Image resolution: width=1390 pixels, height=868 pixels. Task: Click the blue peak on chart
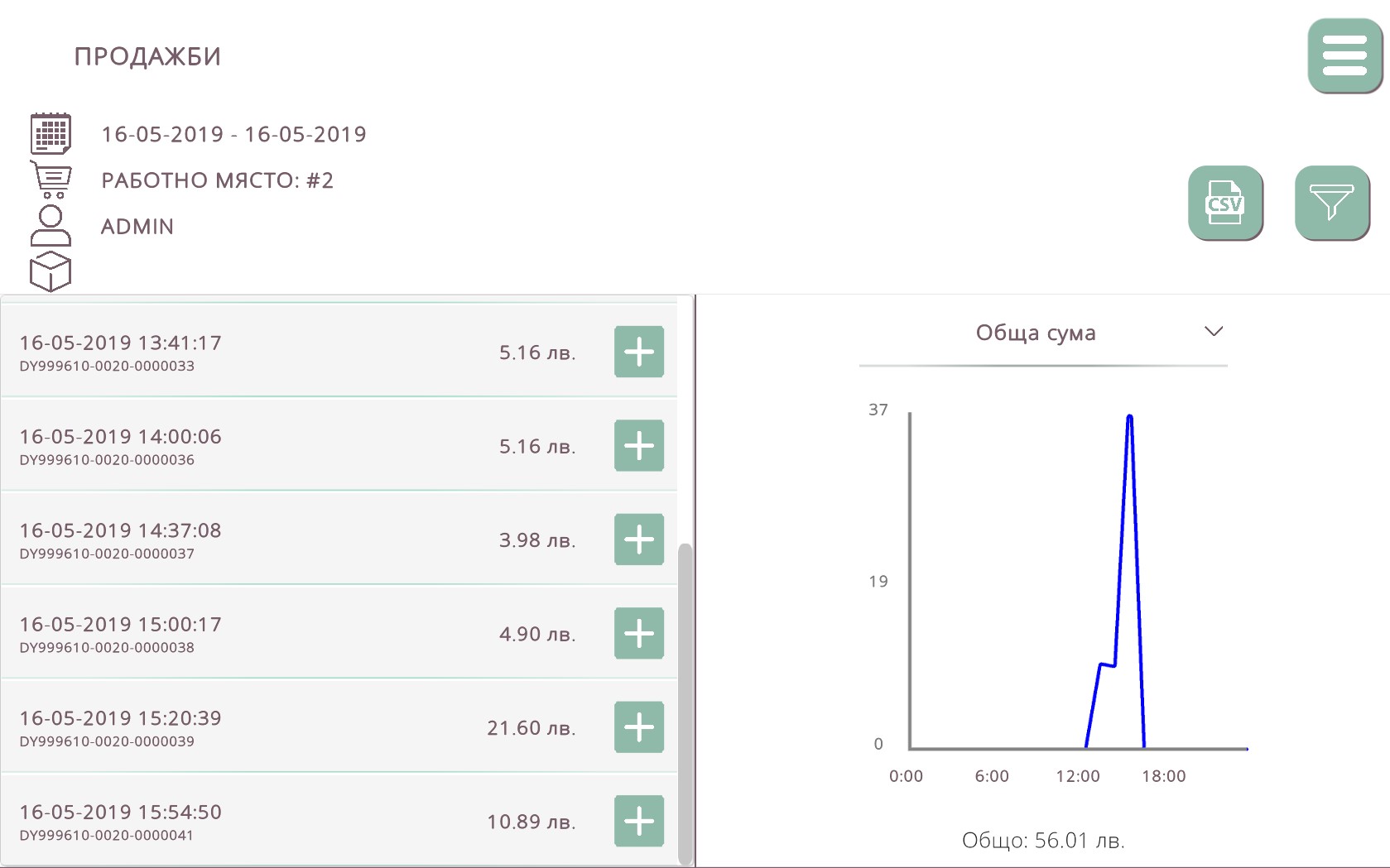(x=1129, y=418)
